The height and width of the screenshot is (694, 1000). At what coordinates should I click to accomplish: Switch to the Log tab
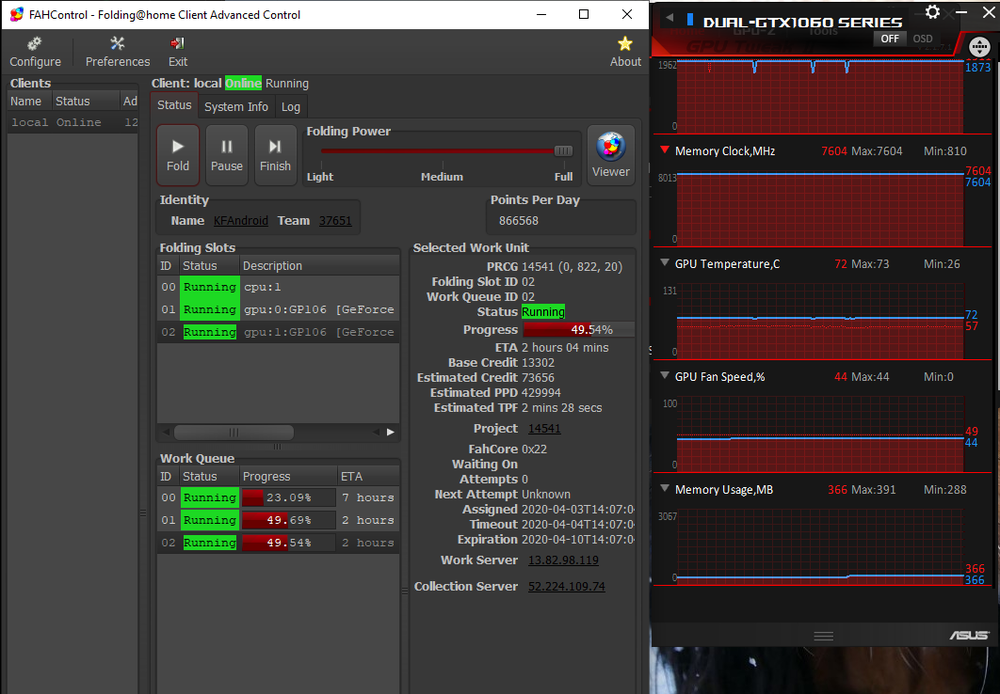tap(291, 107)
